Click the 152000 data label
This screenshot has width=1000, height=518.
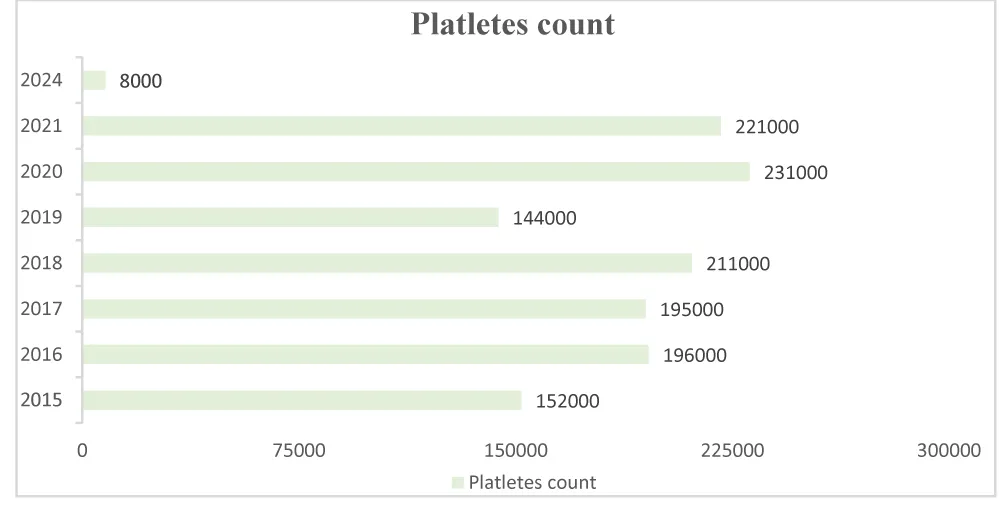pyautogui.click(x=567, y=401)
